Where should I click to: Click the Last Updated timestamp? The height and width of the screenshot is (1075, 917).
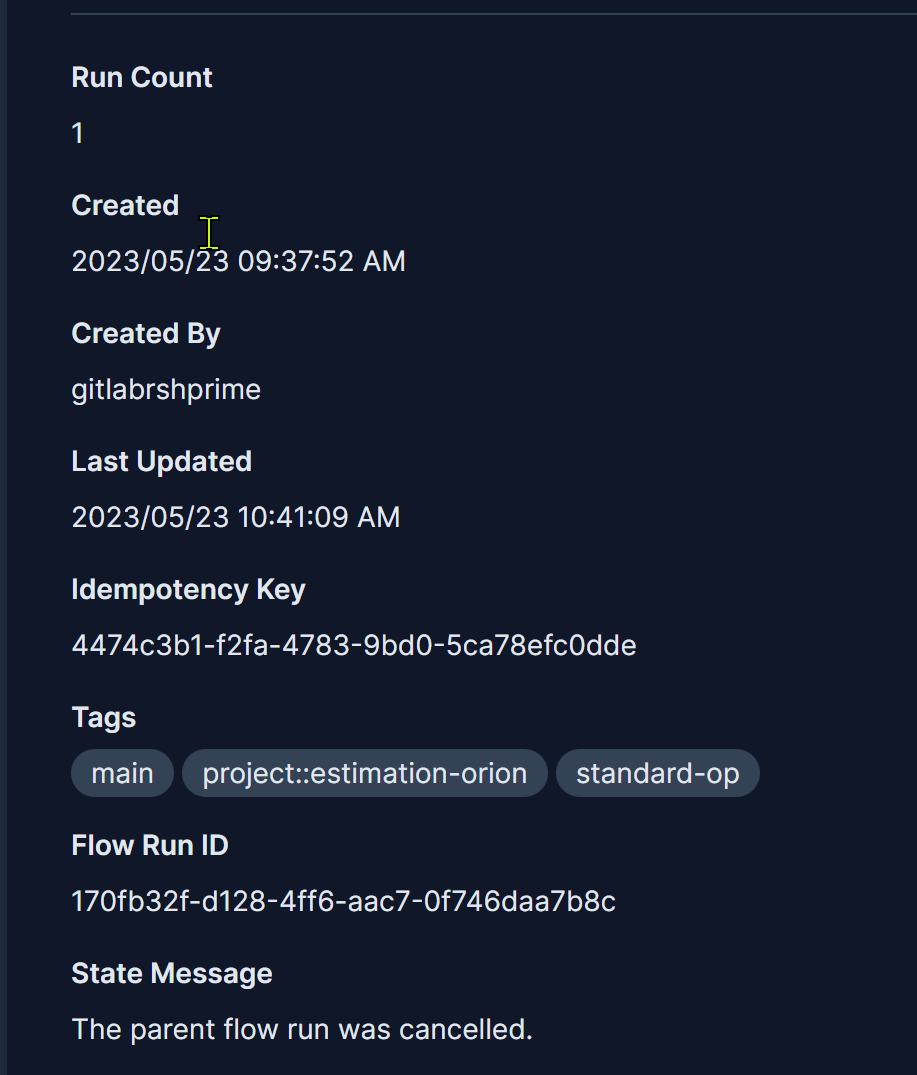tap(235, 517)
